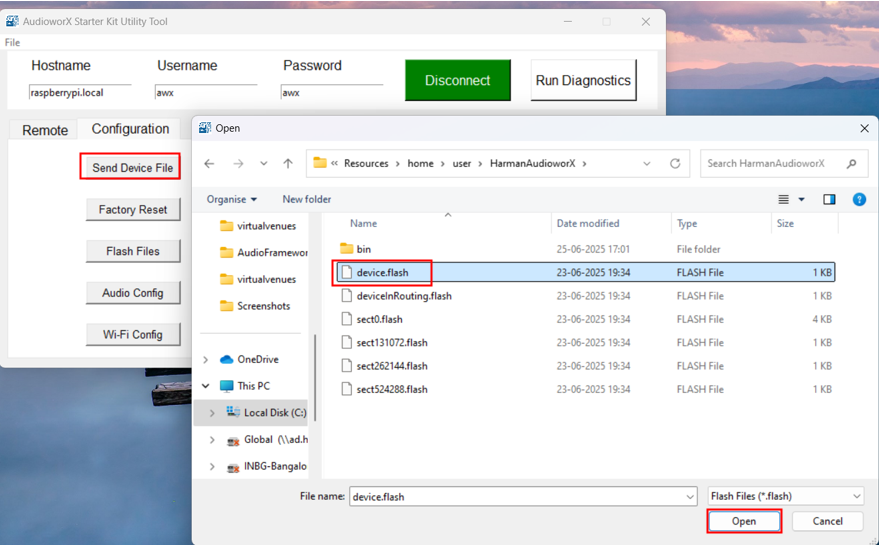Click the Back arrow in Open dialog
Image resolution: width=879 pixels, height=547 pixels.
coord(209,164)
